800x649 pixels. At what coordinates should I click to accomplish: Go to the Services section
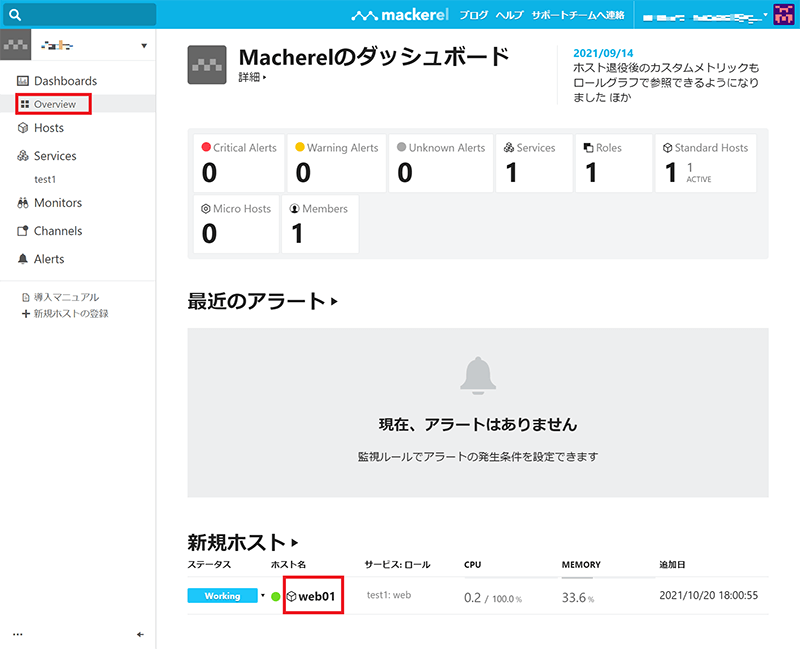[x=55, y=156]
